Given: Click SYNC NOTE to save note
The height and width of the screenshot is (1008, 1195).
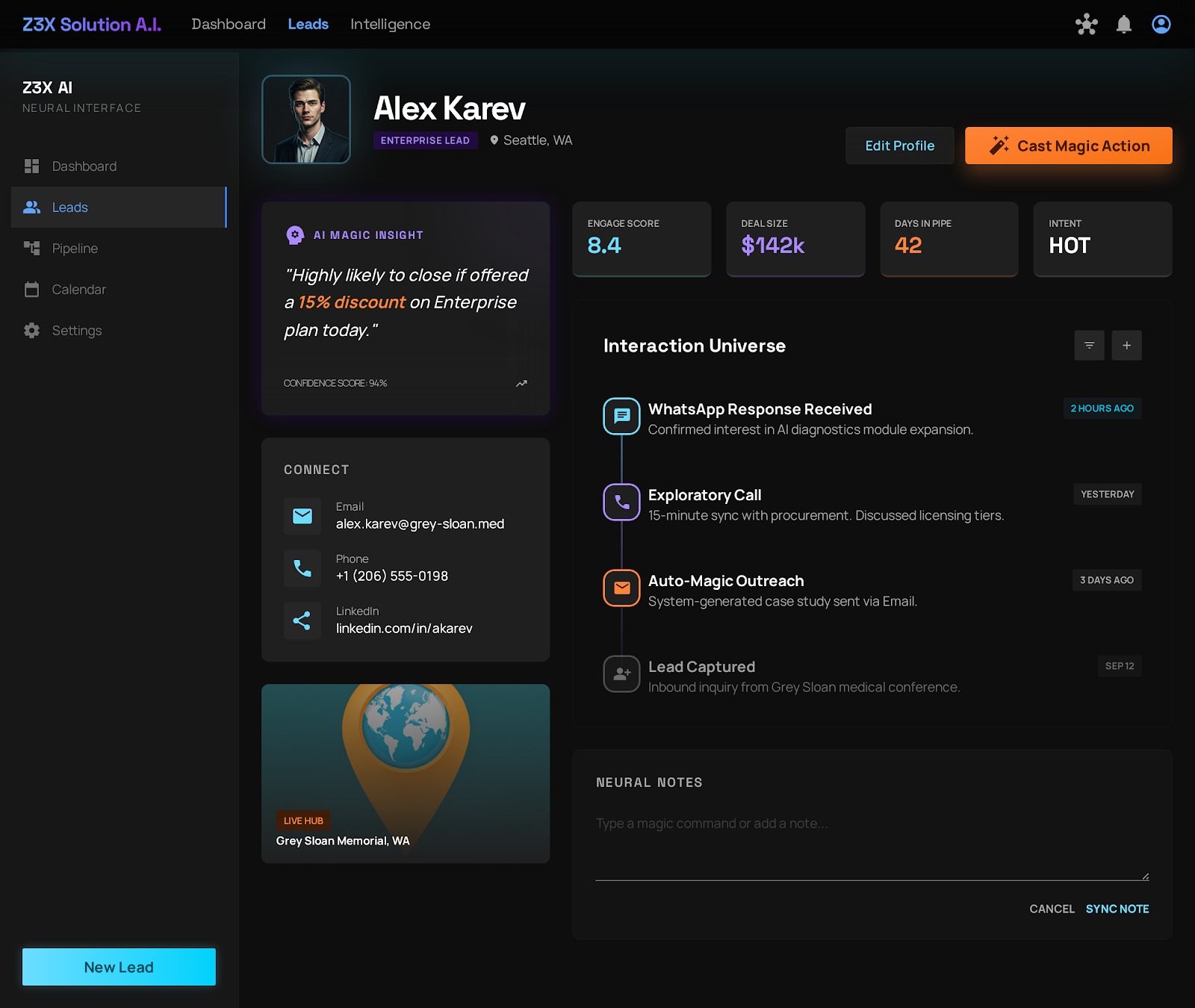Looking at the screenshot, I should click(1117, 909).
